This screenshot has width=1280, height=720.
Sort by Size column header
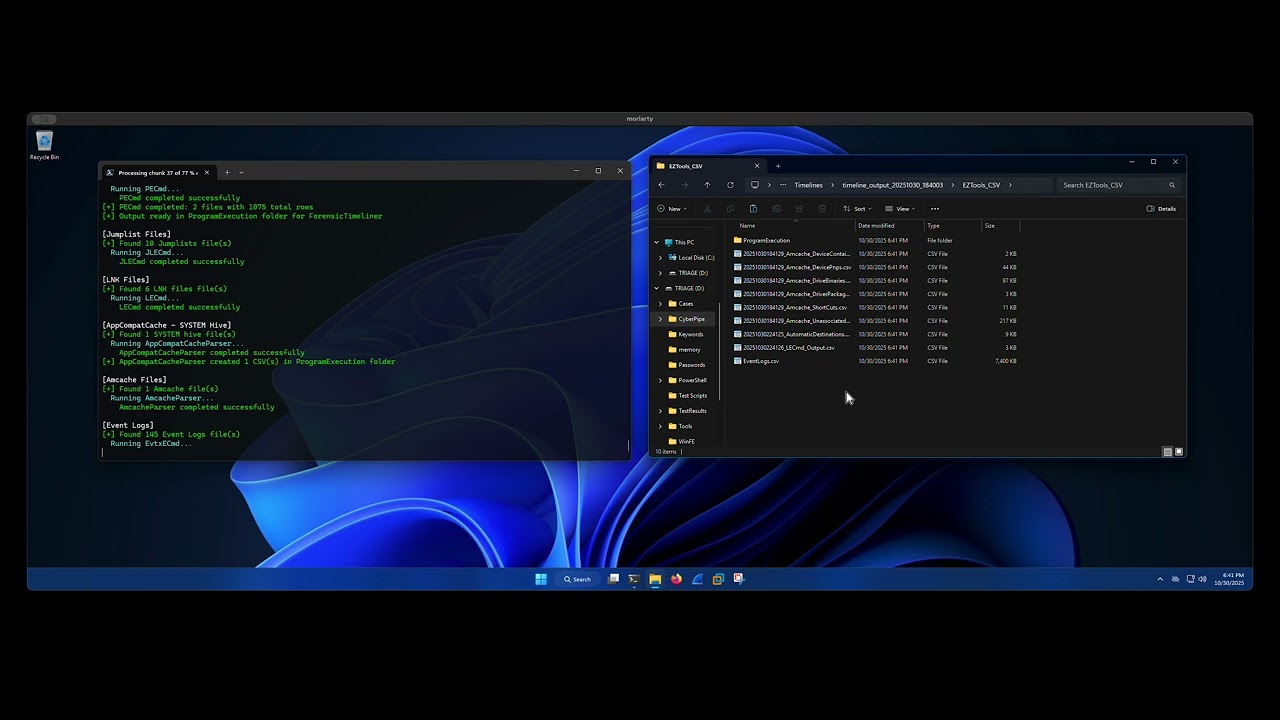pos(989,226)
